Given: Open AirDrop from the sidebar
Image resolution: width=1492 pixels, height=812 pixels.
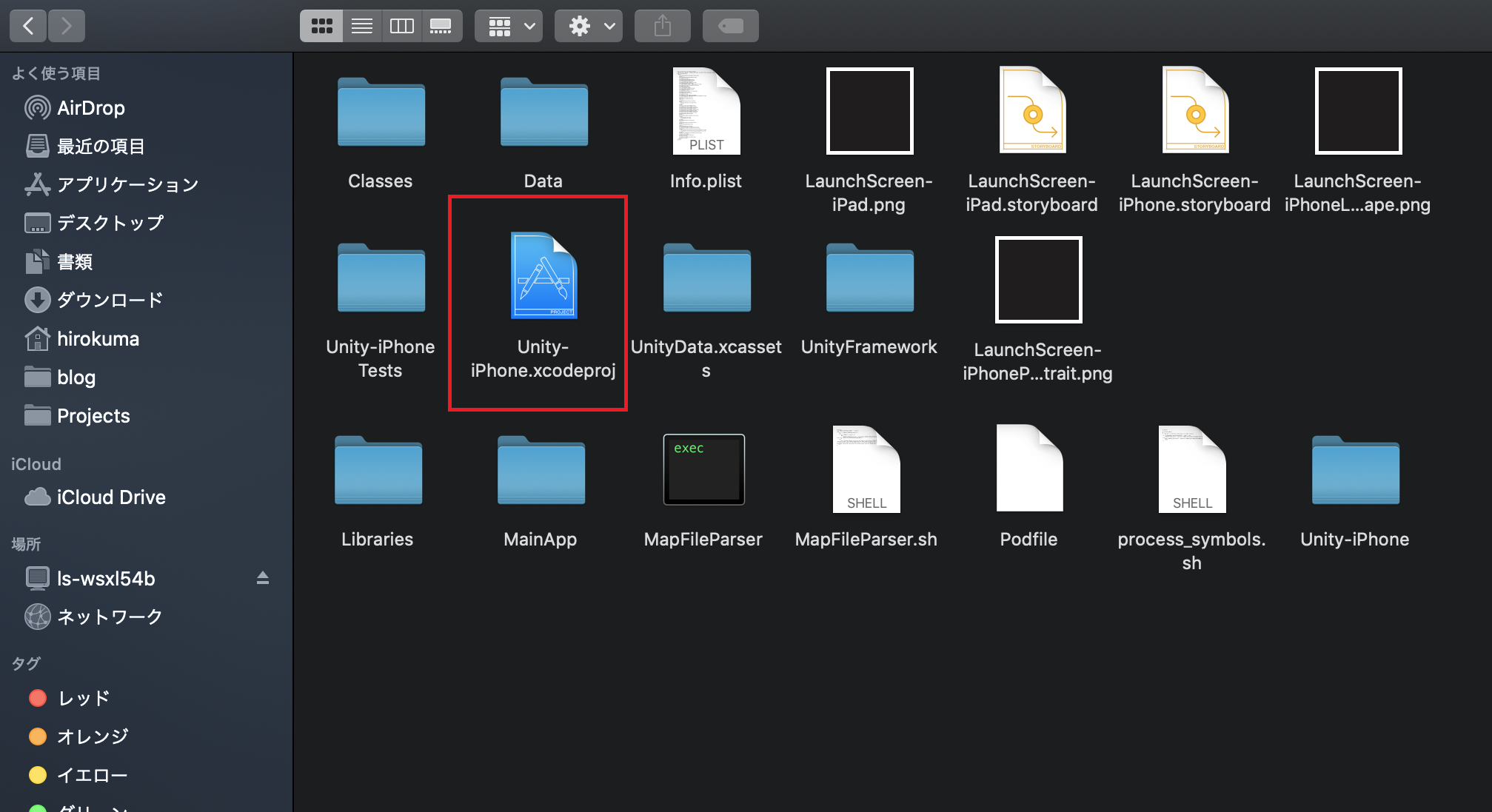Looking at the screenshot, I should pos(90,107).
